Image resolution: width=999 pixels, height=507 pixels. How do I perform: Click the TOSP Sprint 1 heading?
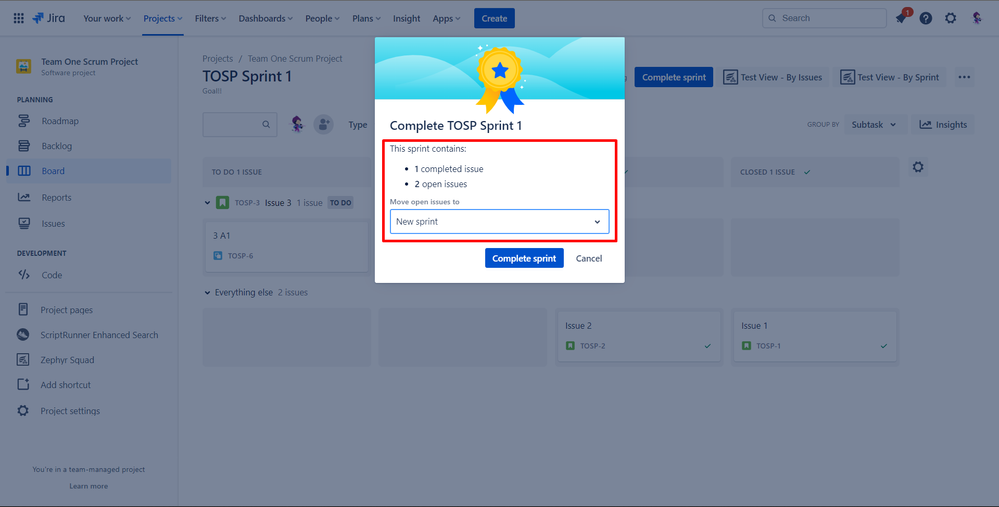(247, 76)
